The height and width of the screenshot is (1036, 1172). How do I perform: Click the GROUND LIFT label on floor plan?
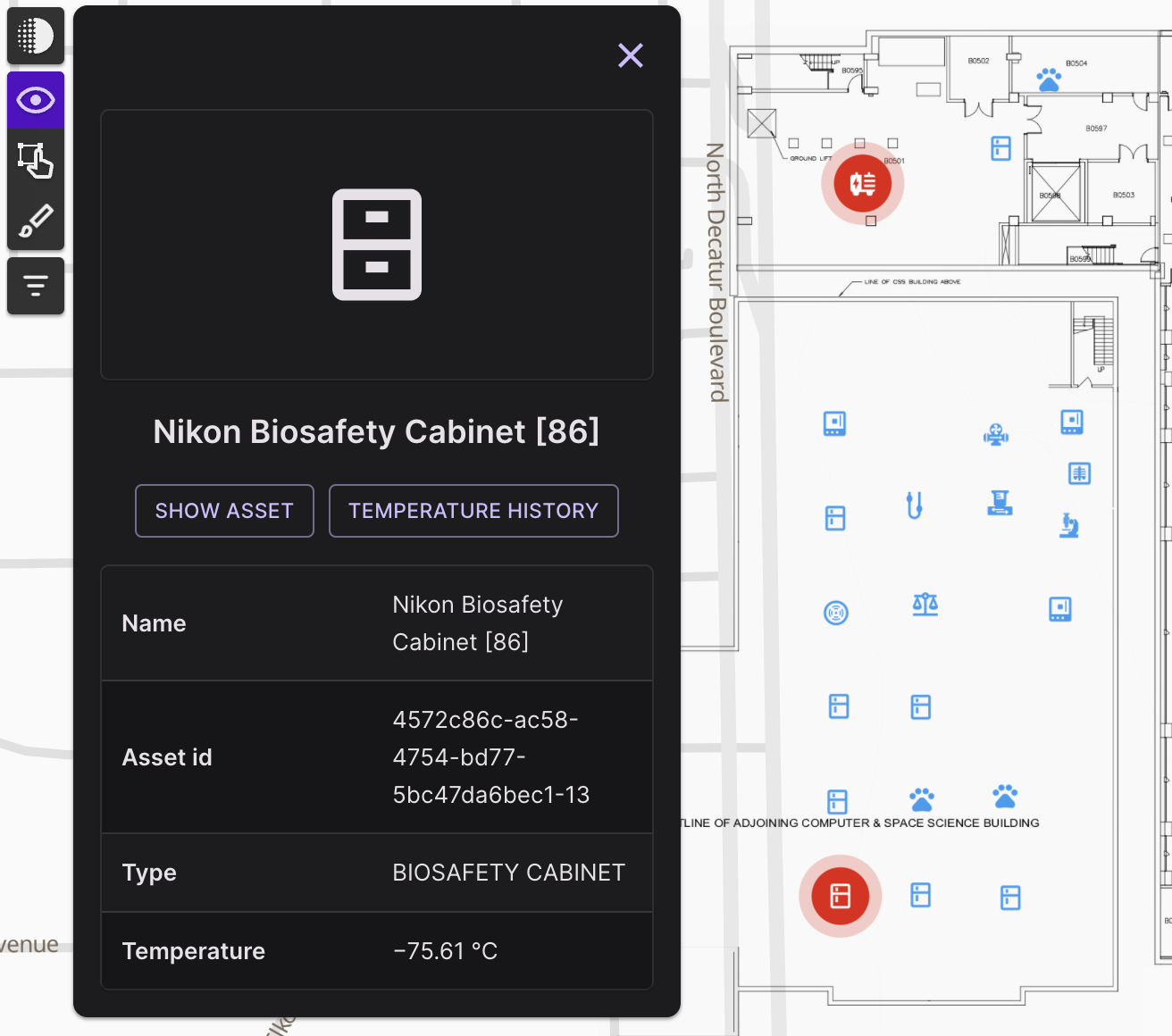pyautogui.click(x=810, y=158)
